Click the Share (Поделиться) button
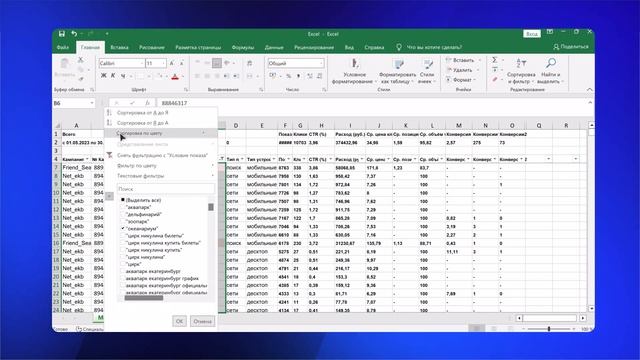 point(571,47)
